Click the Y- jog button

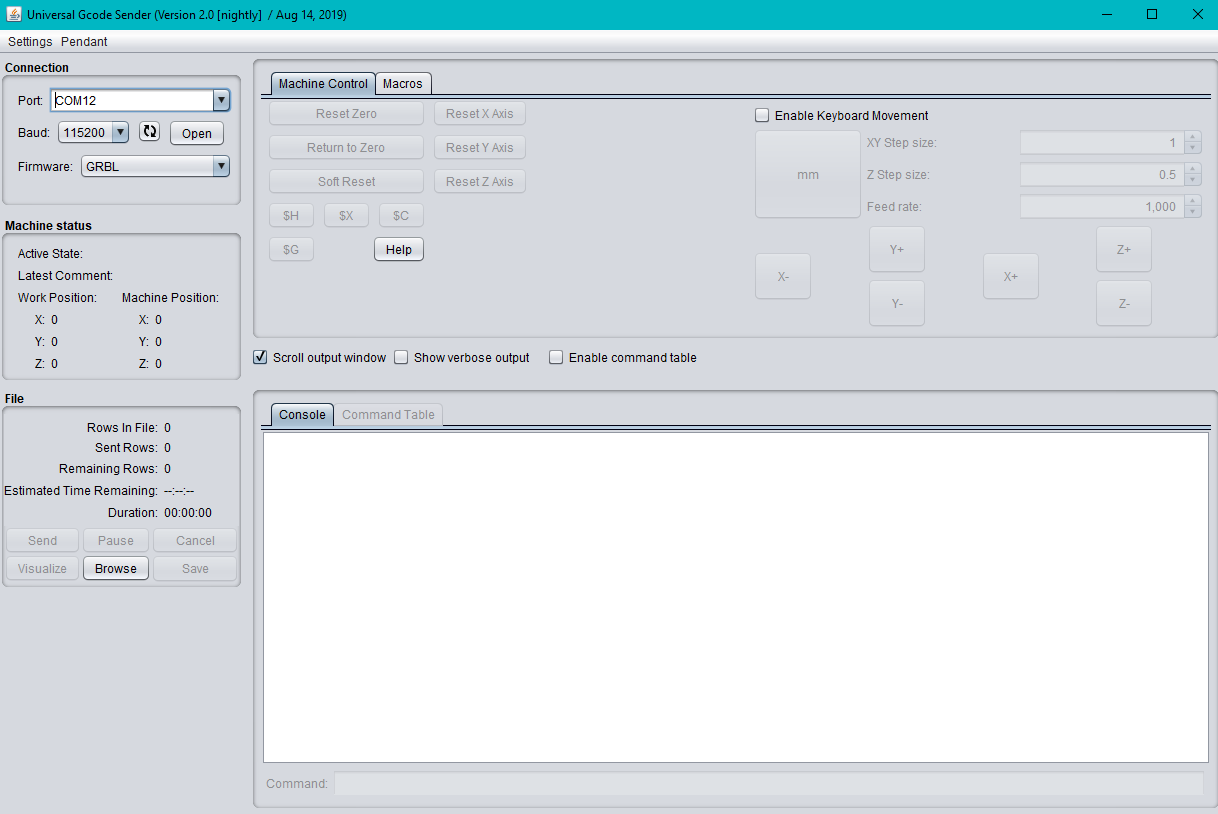(897, 303)
